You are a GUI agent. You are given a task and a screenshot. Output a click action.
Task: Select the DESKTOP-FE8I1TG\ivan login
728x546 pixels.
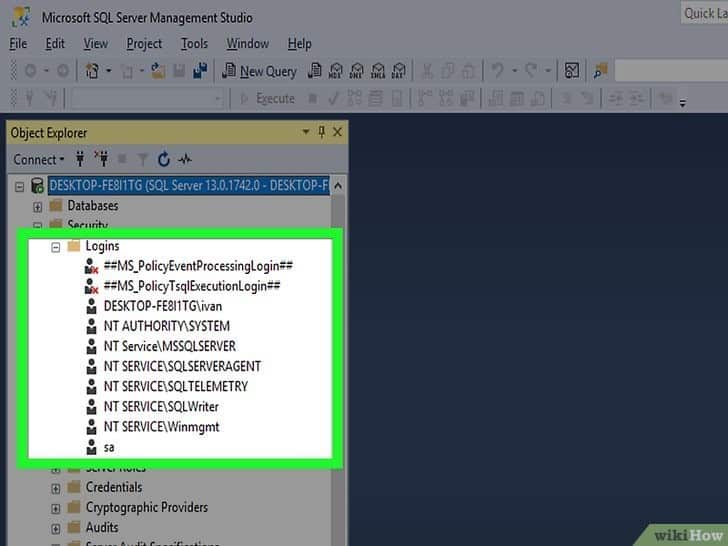tap(163, 306)
